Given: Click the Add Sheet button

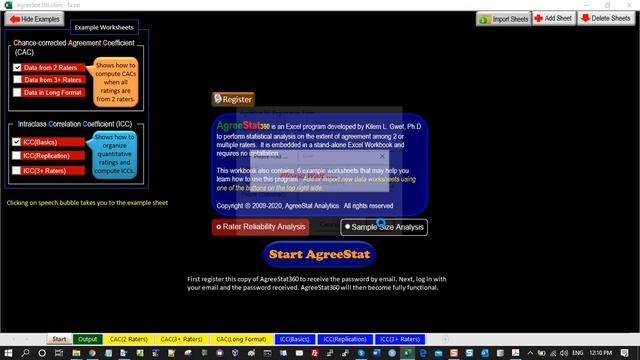Looking at the screenshot, I should click(x=553, y=18).
